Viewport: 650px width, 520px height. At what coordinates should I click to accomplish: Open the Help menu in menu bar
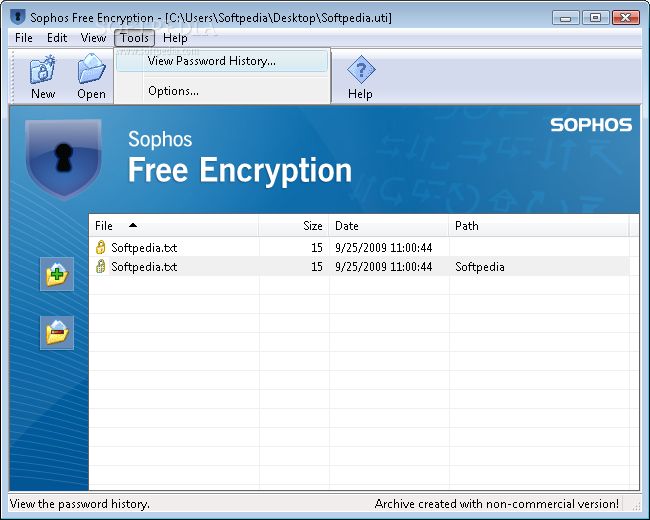coord(175,38)
